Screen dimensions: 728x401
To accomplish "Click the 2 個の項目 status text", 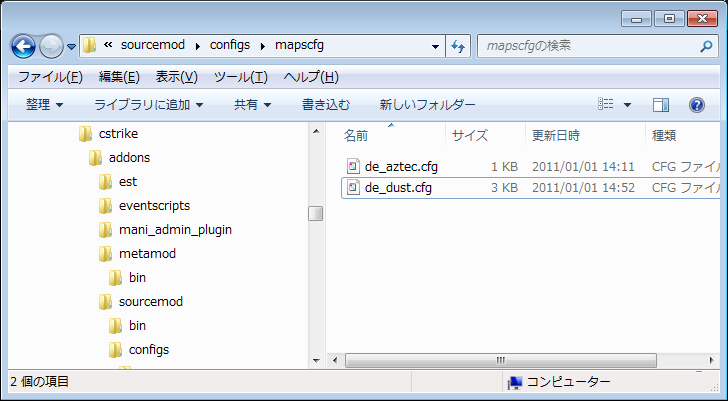I will [x=39, y=382].
